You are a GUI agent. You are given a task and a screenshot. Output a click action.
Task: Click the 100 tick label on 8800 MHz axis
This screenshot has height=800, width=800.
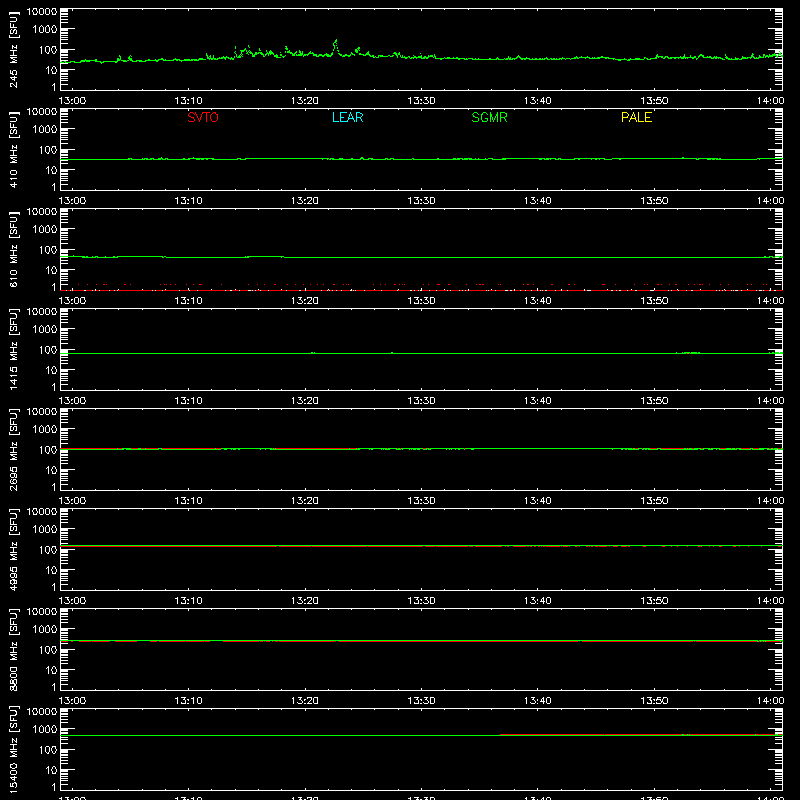pyautogui.click(x=48, y=649)
